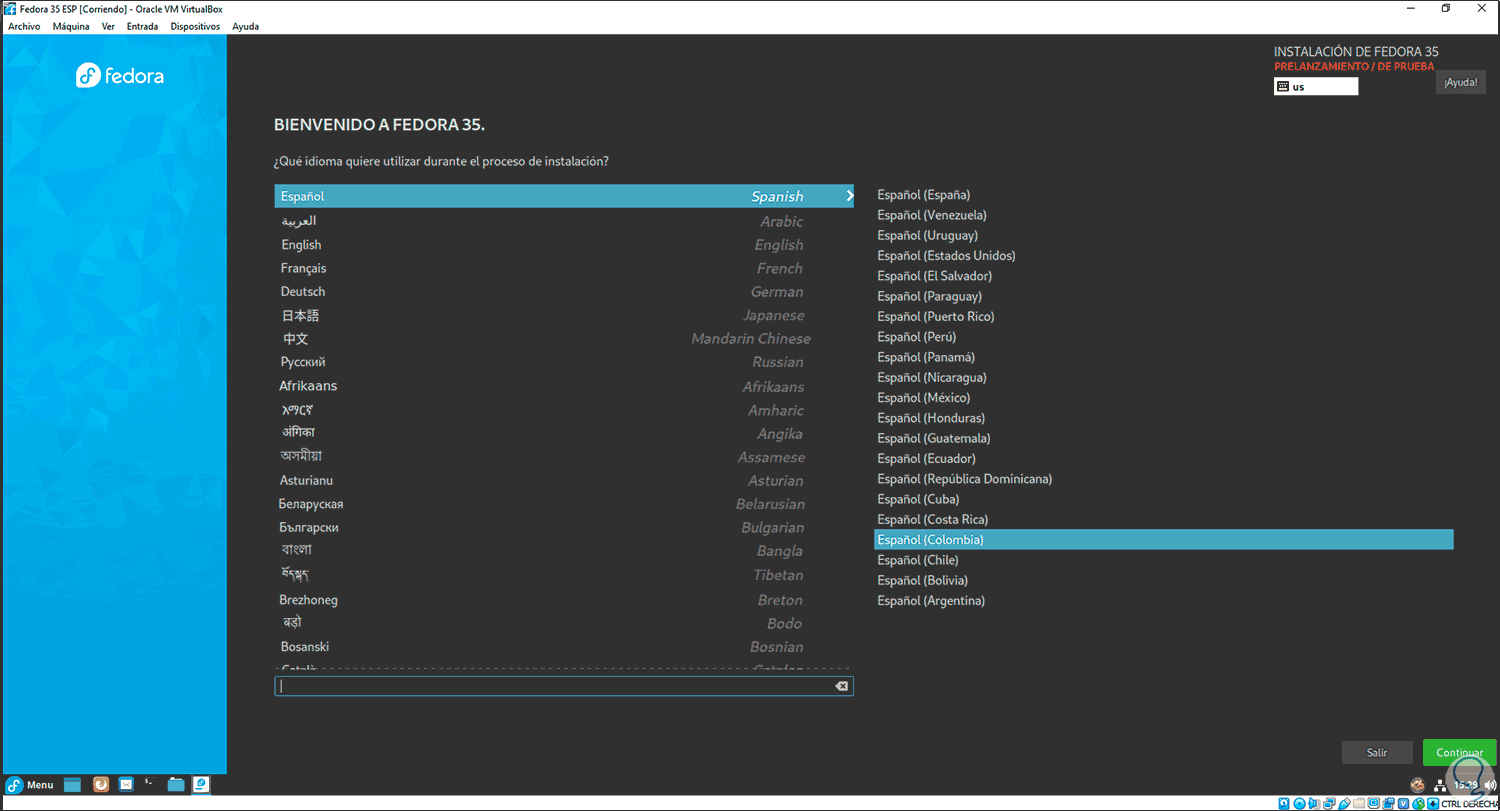The width and height of the screenshot is (1500, 811).
Task: Select the Bosanski (Bosnian) language row
Action: (x=564, y=647)
